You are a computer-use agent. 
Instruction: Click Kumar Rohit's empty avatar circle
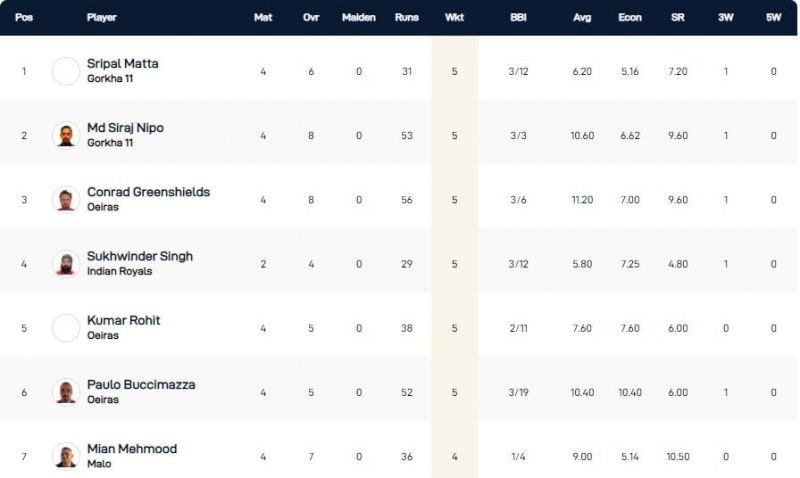point(66,327)
